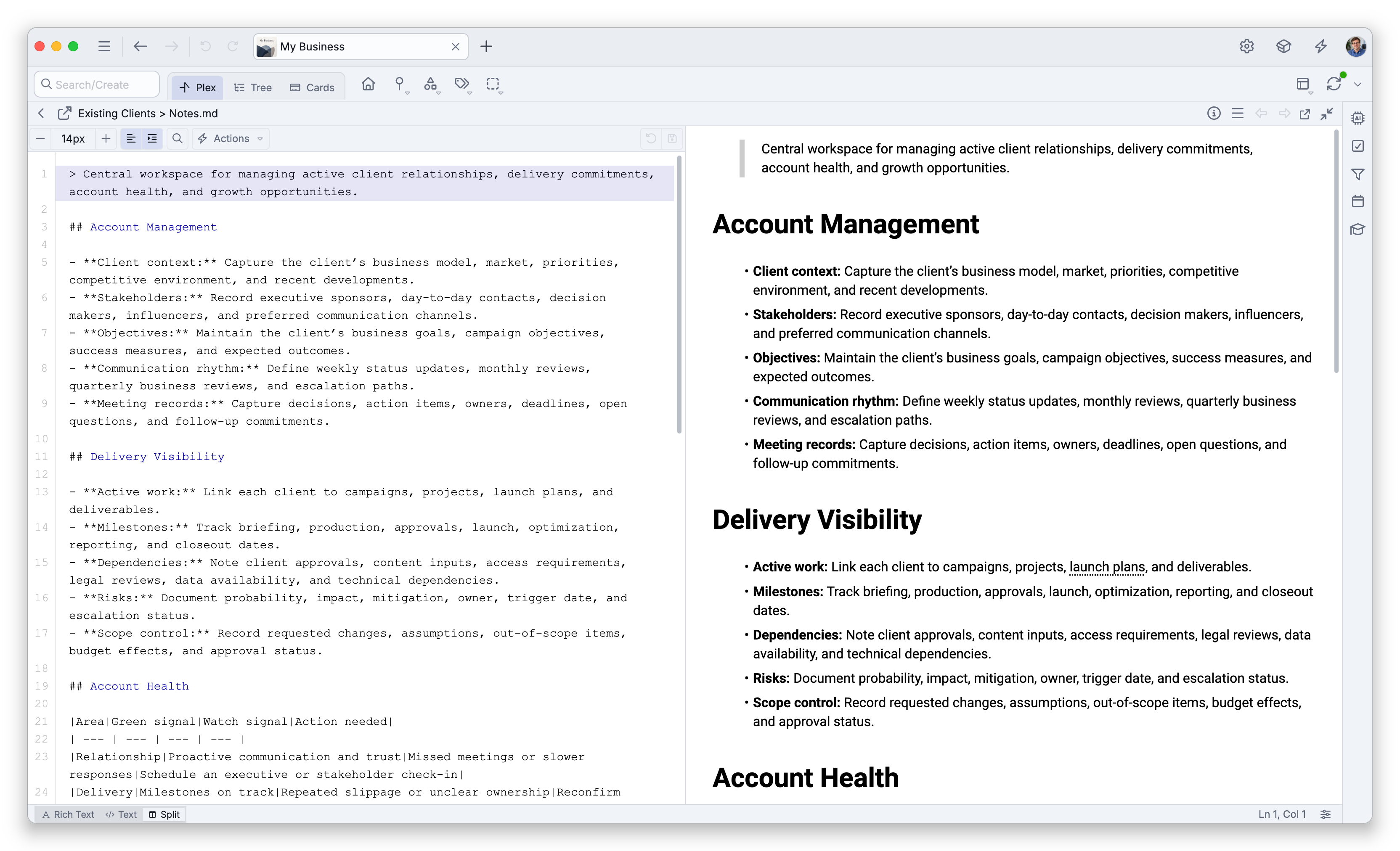Expand the chevron next to the sync icon

coord(1358,85)
